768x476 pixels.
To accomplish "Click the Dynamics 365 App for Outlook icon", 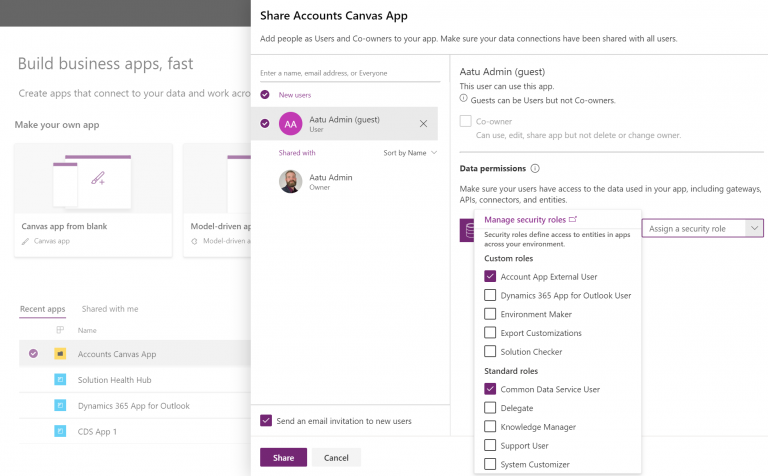I will 60,405.
